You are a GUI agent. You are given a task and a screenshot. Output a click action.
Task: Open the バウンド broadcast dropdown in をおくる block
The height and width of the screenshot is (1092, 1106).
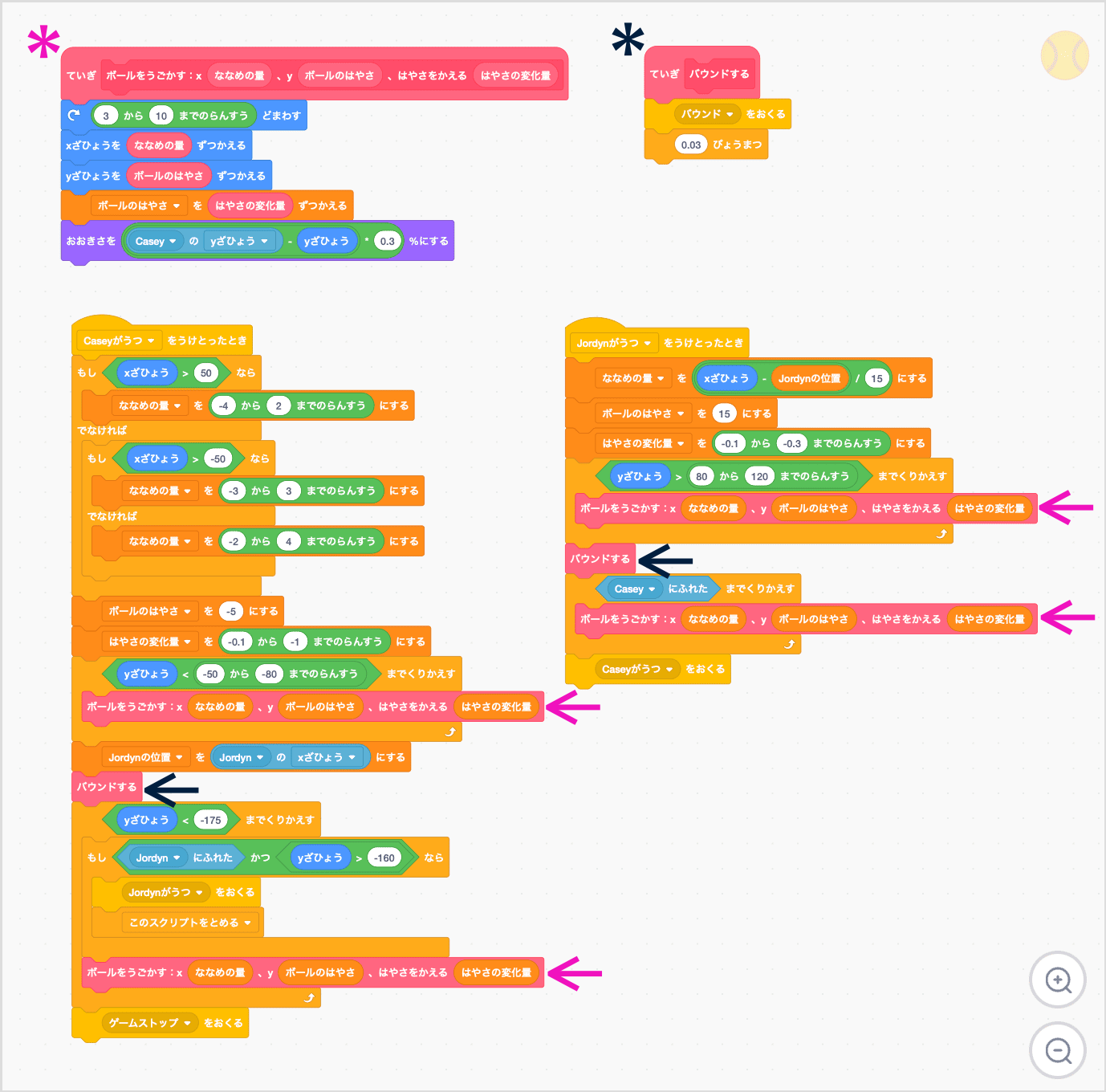pos(730,114)
